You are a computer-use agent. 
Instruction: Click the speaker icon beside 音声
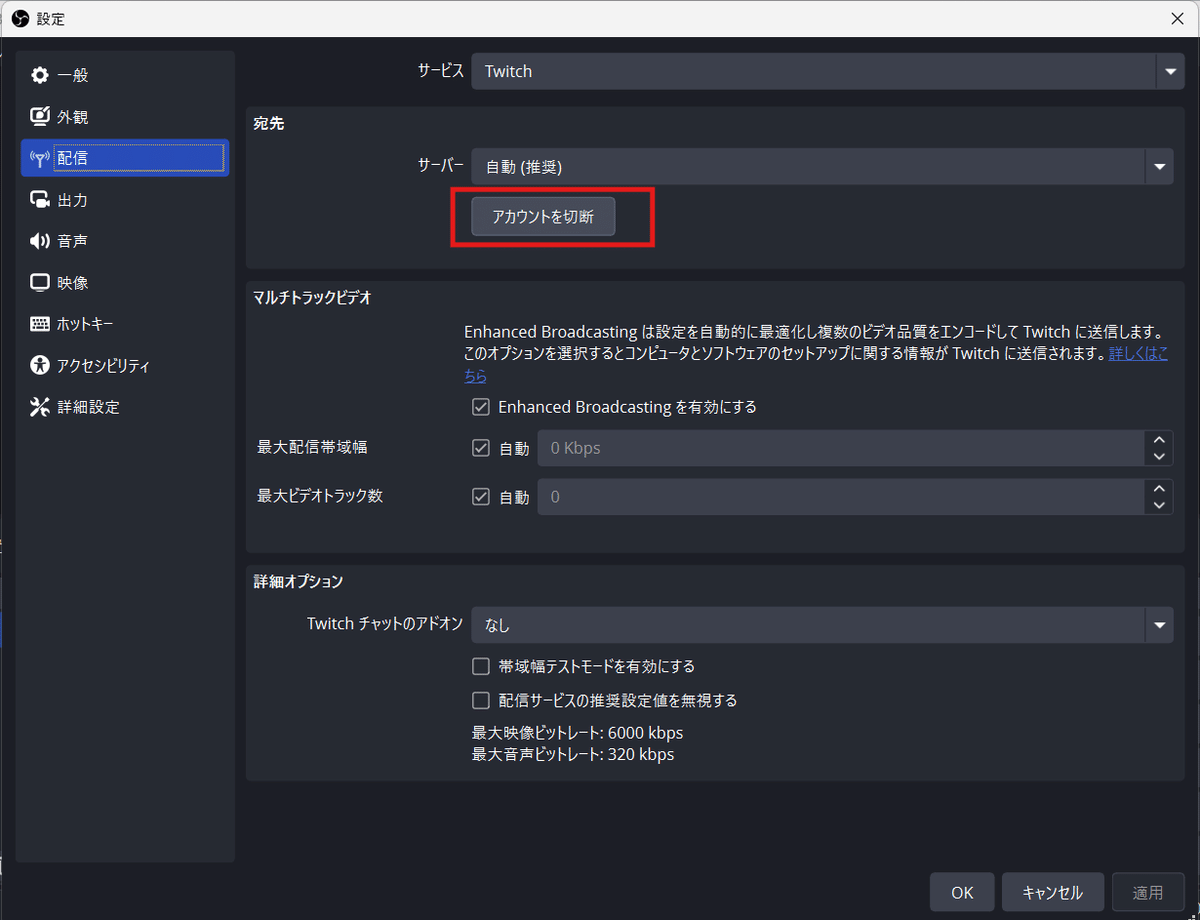click(40, 241)
